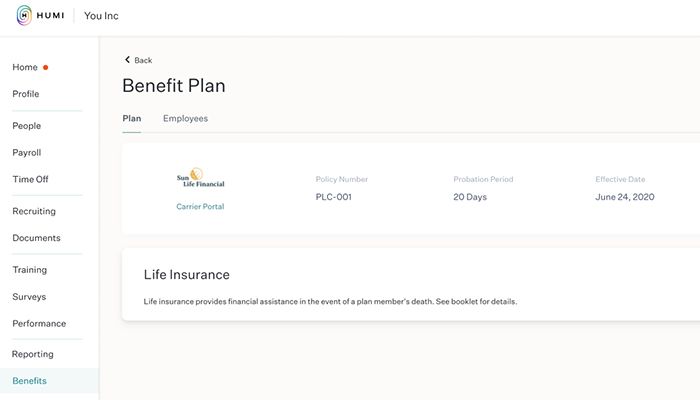Screen dimensions: 700x400
Task: Go to Home in sidebar
Action: (x=25, y=67)
